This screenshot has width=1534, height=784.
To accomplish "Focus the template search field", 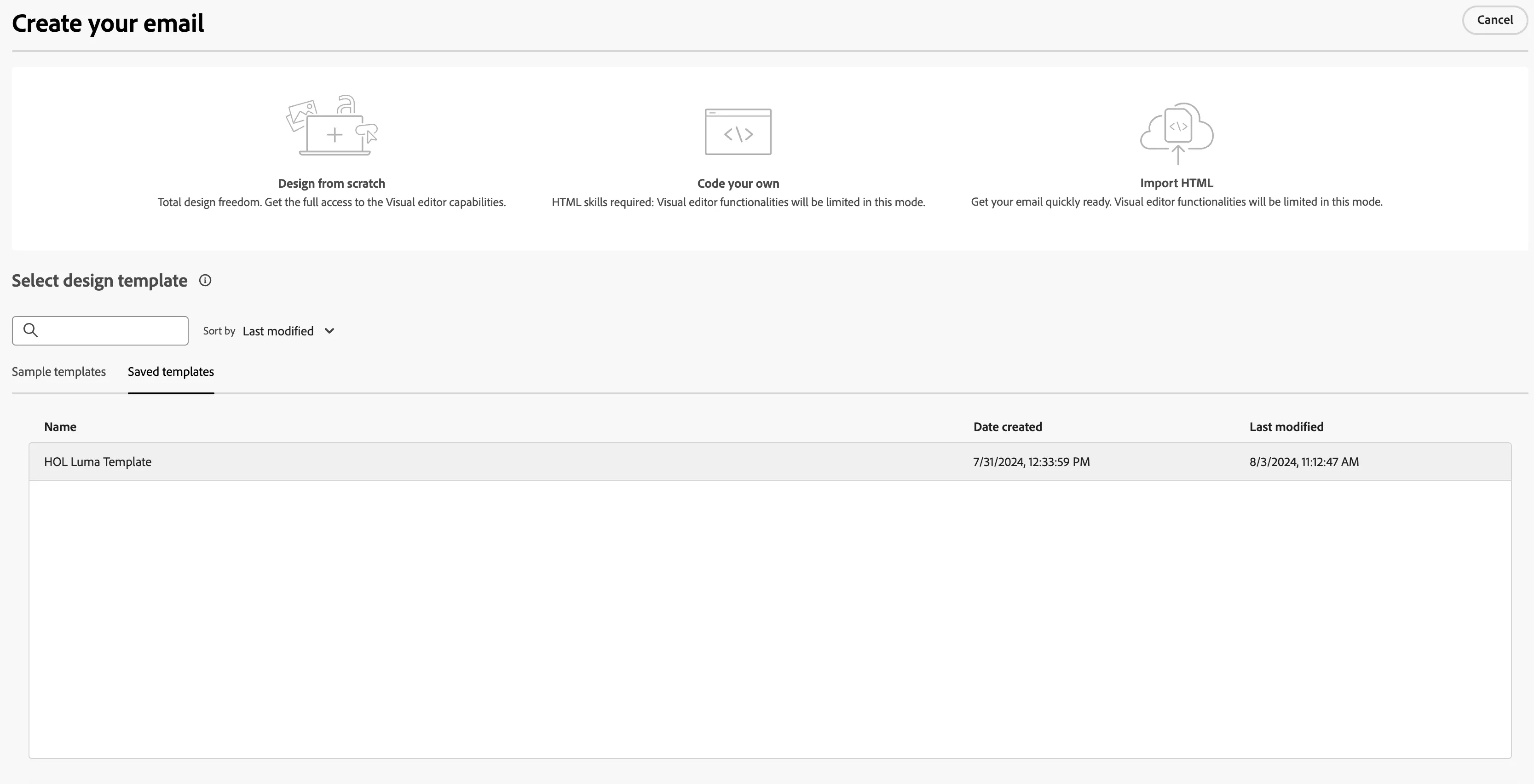I will [100, 330].
